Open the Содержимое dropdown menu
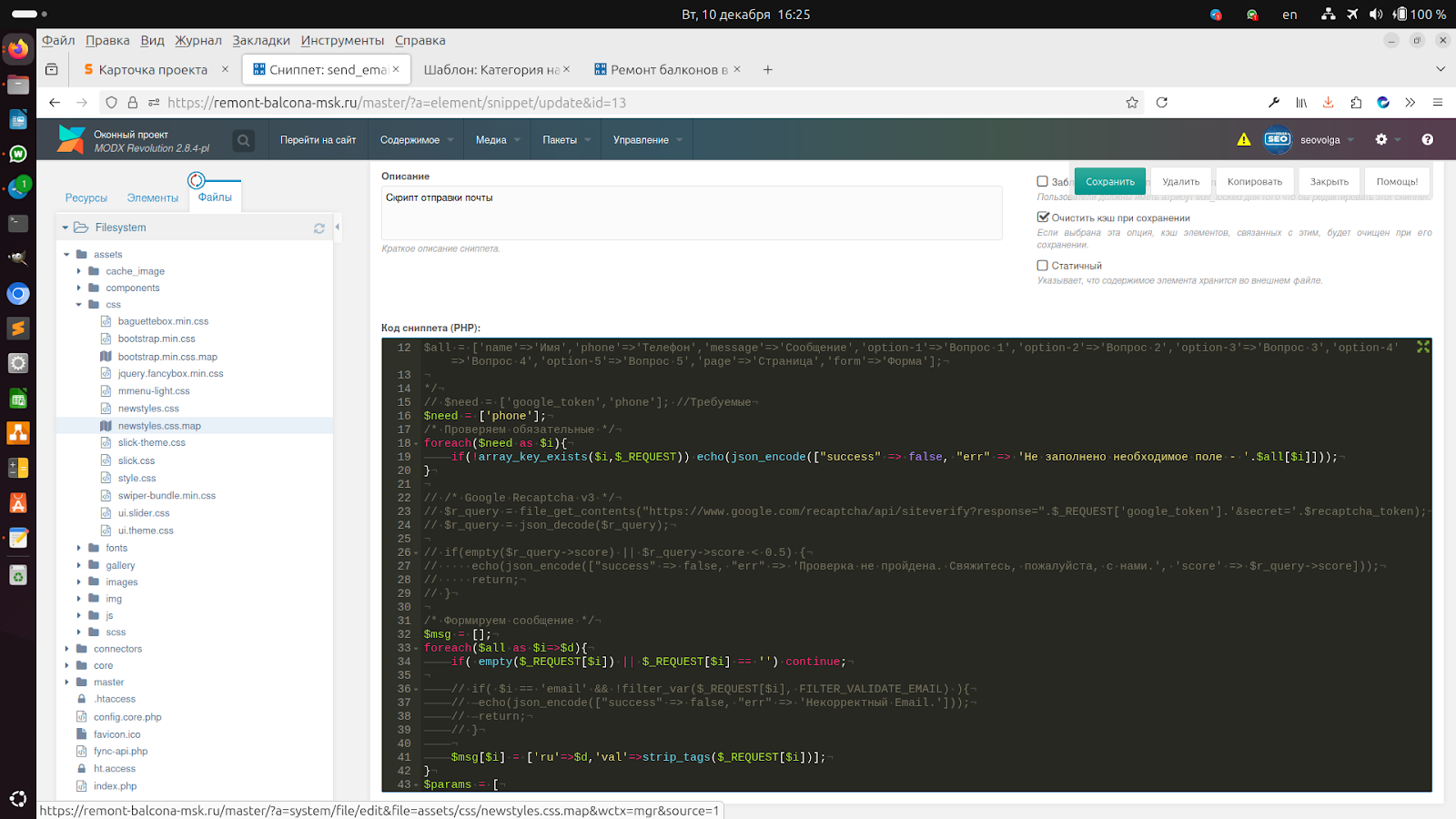Image resolution: width=1456 pixels, height=819 pixels. tap(416, 140)
